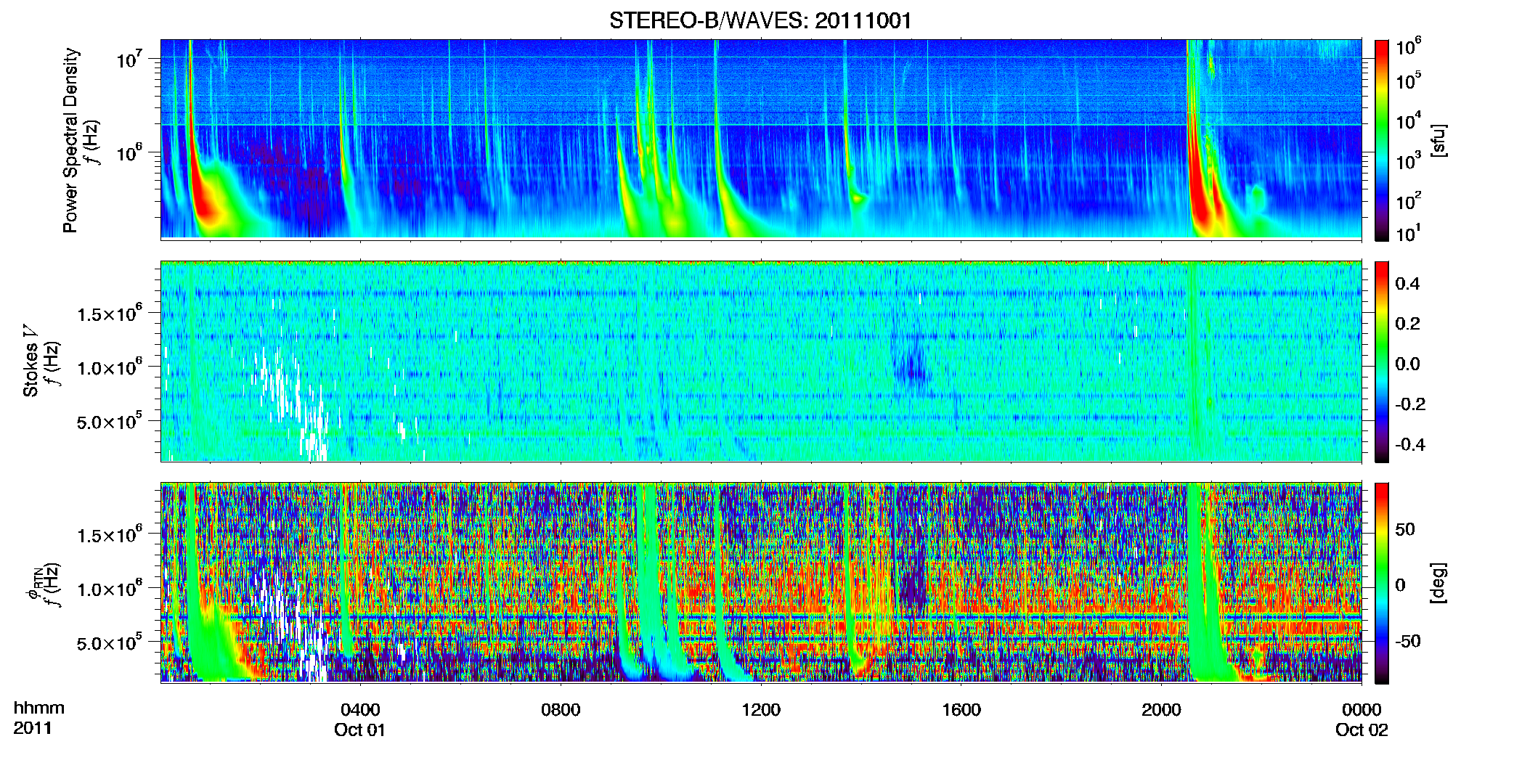
Task: Click the 1.0×10^6 tick on the φRTN panel
Action: [x=110, y=589]
